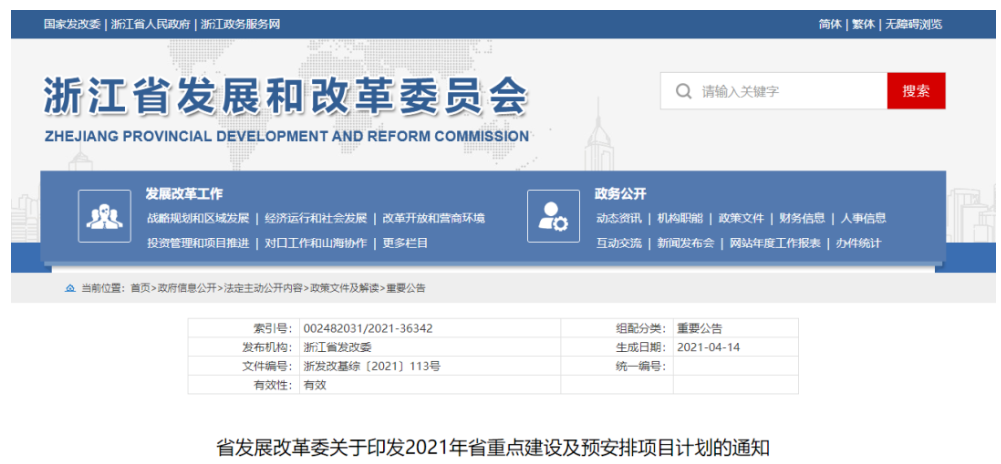
Task: Enable 无障碍浏览 mode
Action: click(x=911, y=24)
